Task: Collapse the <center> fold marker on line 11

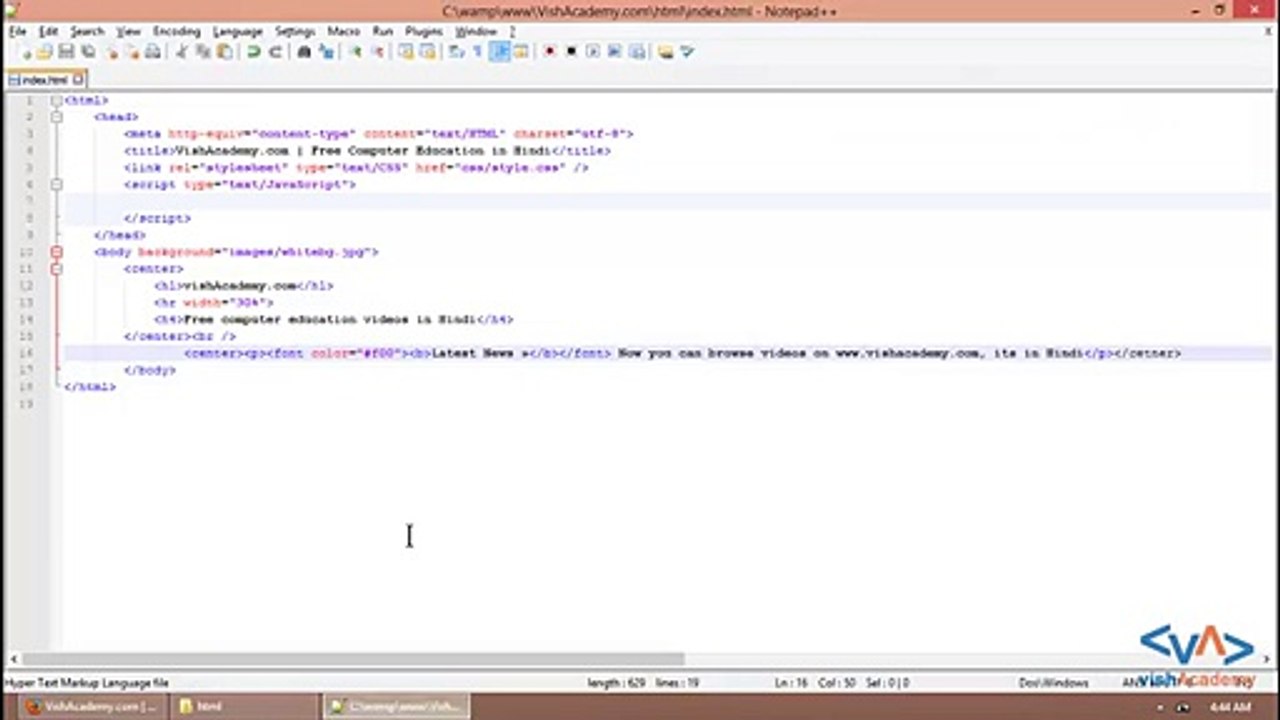Action: point(56,269)
